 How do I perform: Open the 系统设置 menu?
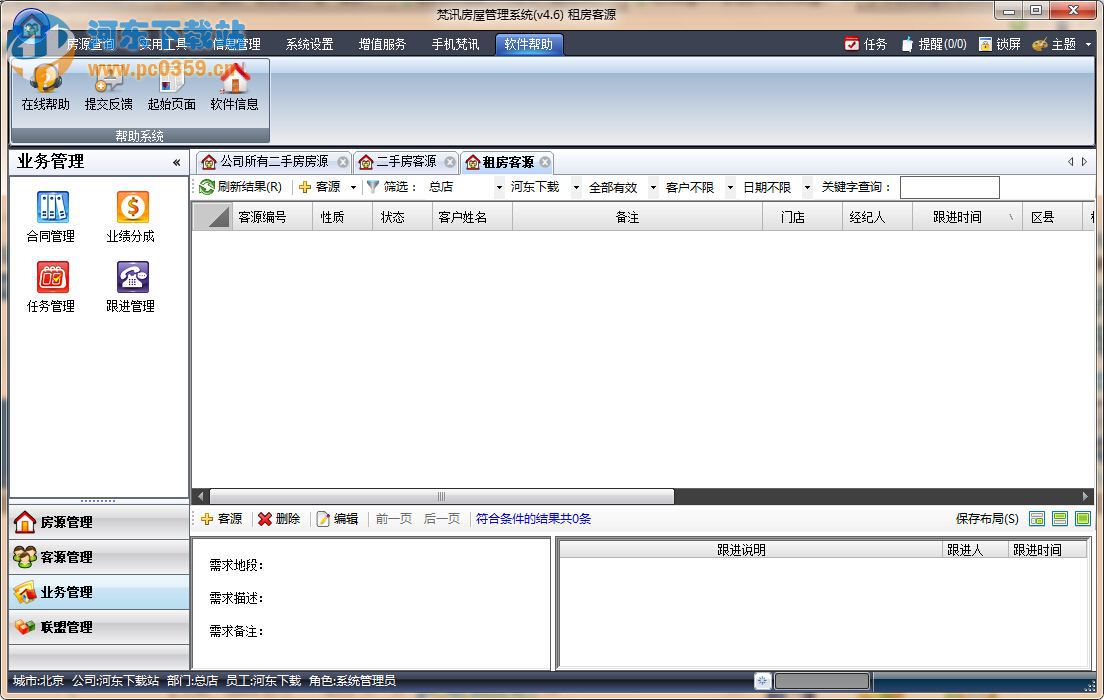311,44
